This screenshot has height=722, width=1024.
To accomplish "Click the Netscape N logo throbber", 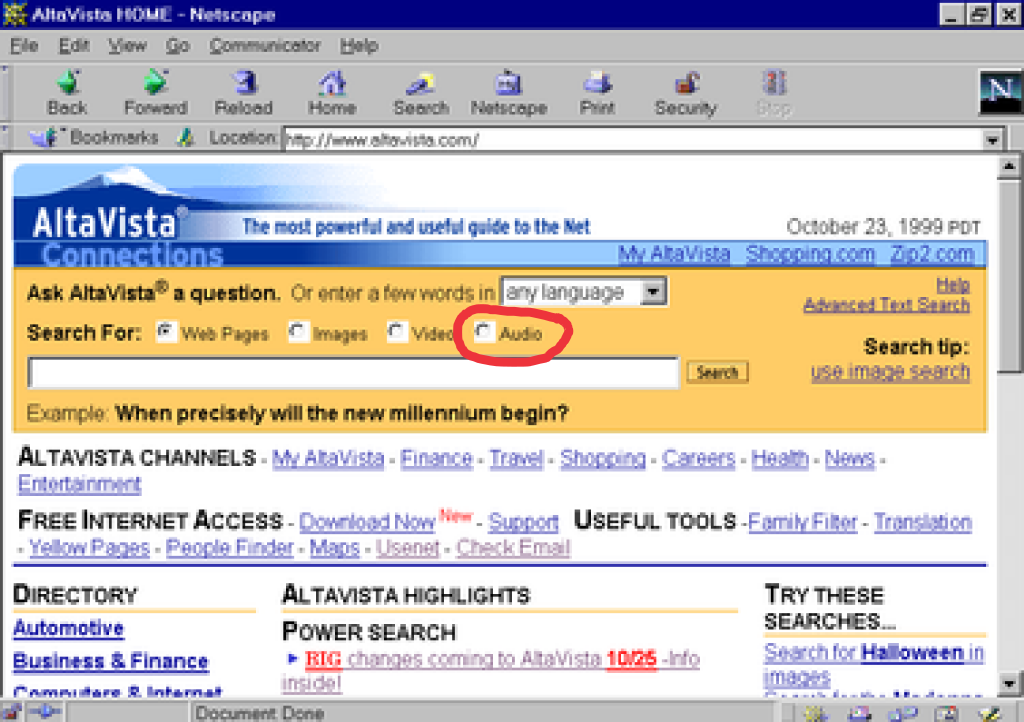I will tap(1000, 92).
